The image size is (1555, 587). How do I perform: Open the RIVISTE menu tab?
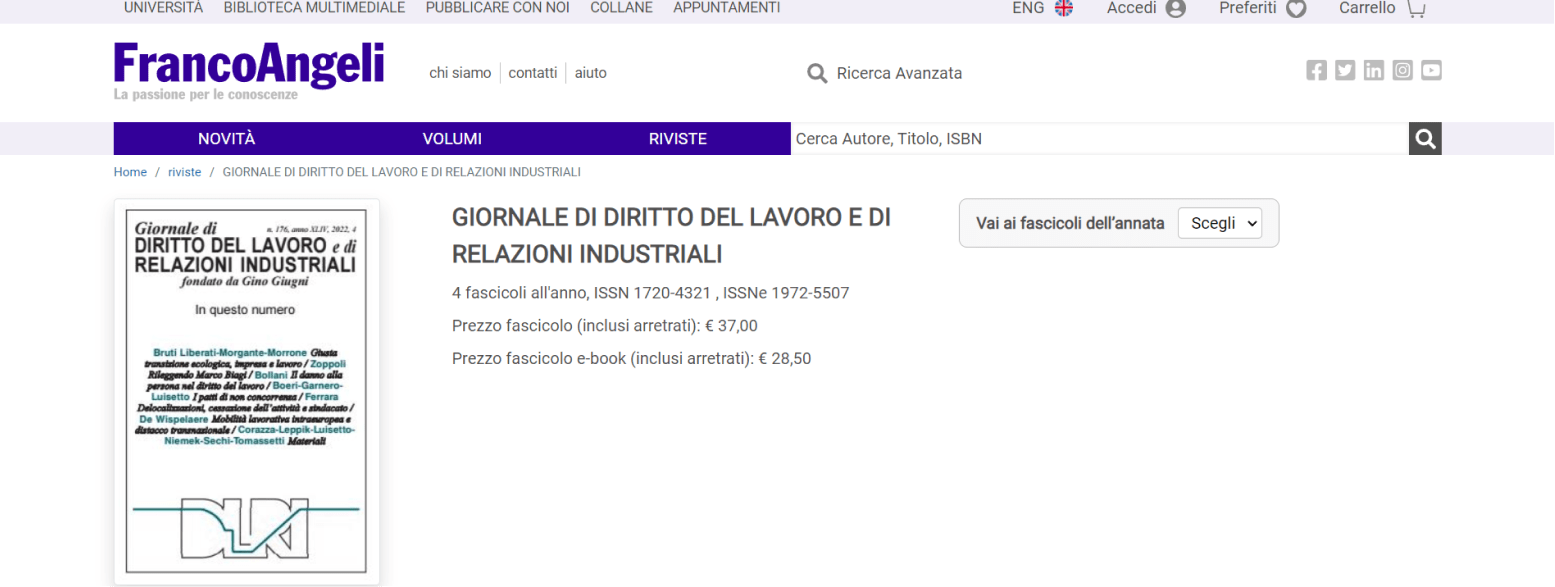[678, 139]
